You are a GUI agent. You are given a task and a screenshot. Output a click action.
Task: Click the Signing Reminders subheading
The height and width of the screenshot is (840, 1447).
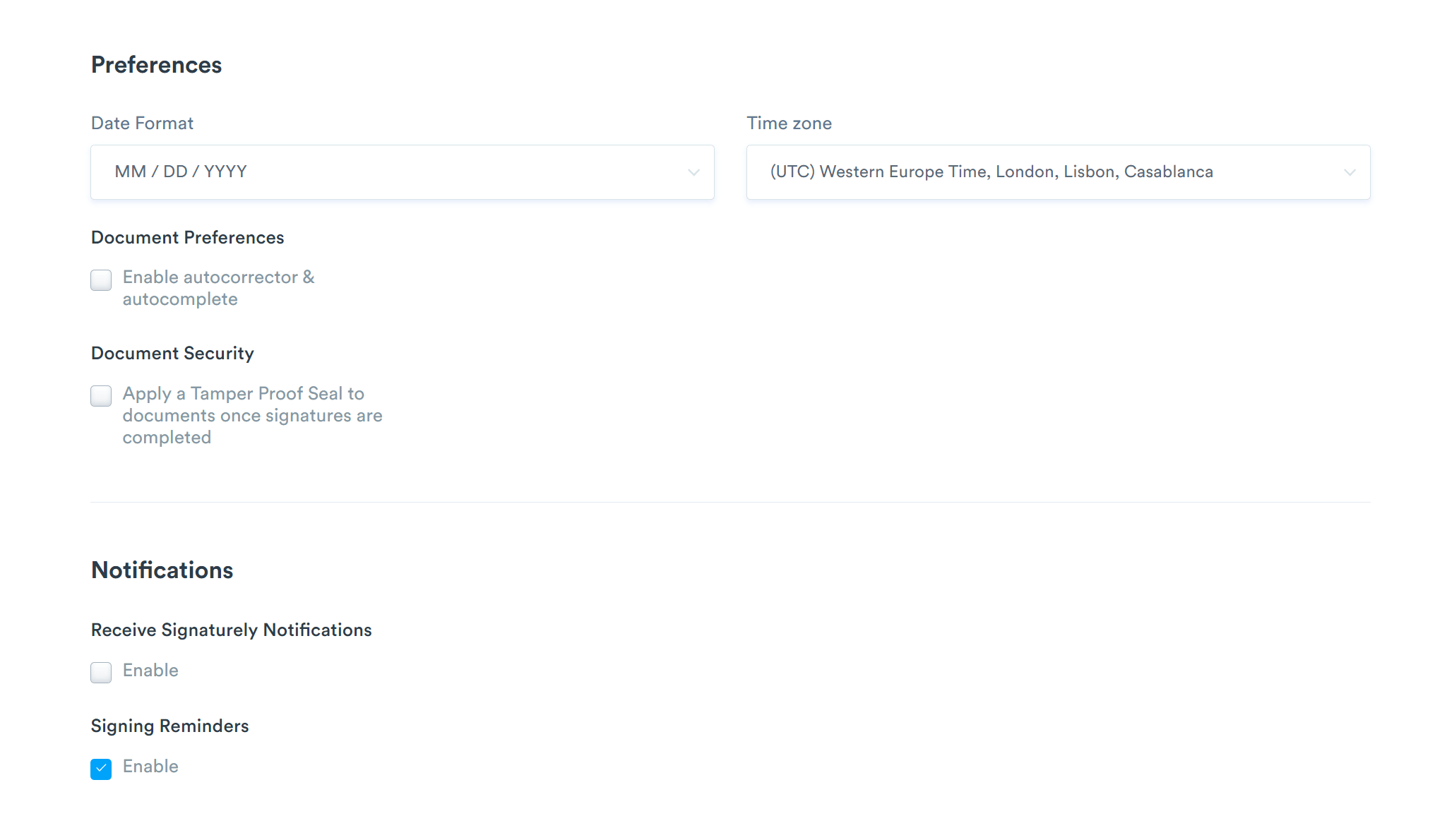pyautogui.click(x=169, y=726)
